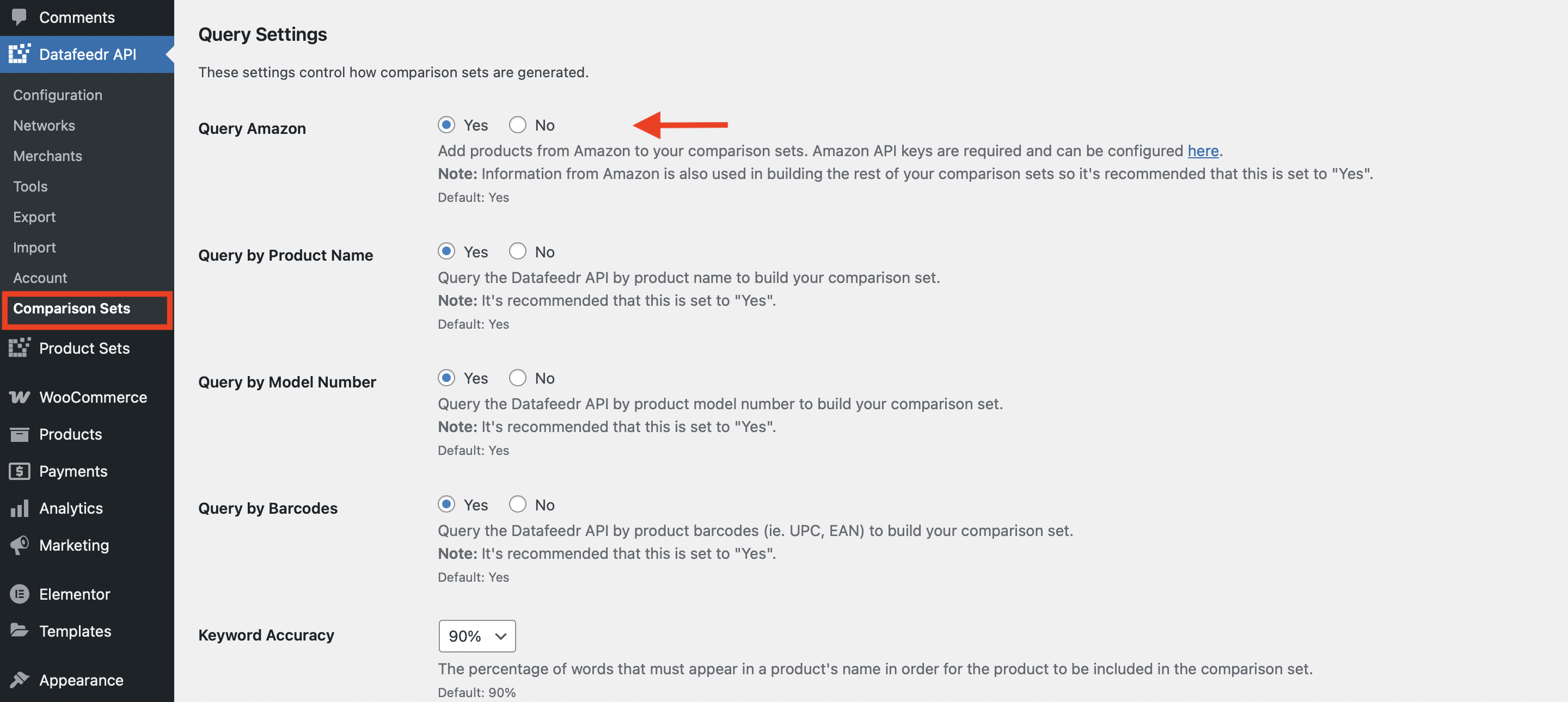Viewport: 1568px width, 702px height.
Task: Click the WooCommerce logo icon
Action: click(x=20, y=397)
